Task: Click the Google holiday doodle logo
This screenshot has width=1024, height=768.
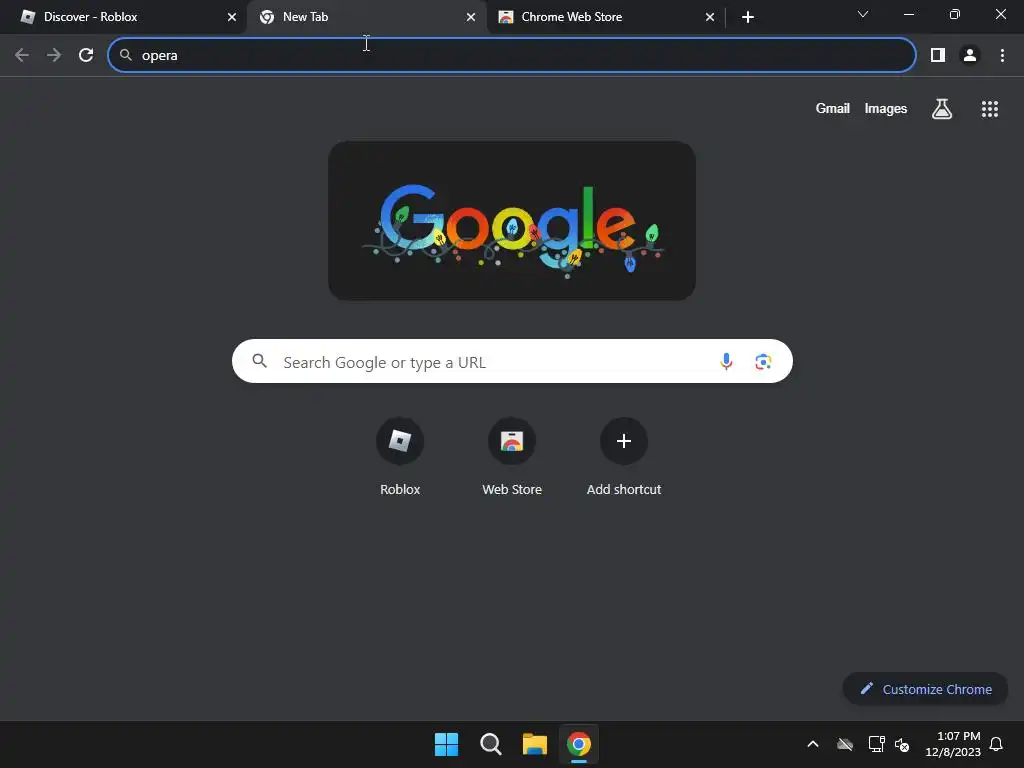Action: point(512,221)
